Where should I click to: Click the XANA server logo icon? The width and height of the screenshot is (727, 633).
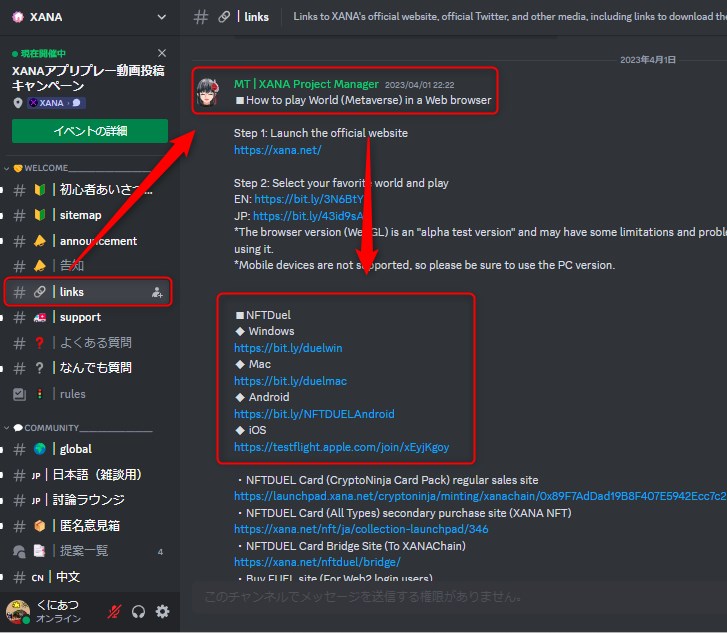[18, 17]
